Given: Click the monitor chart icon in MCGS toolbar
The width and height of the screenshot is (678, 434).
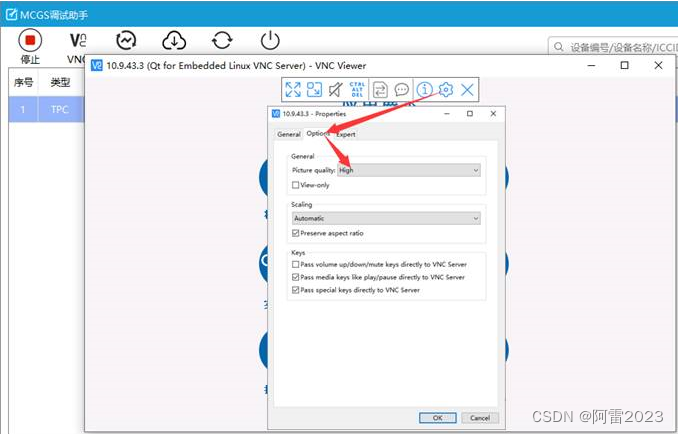Looking at the screenshot, I should [x=126, y=41].
